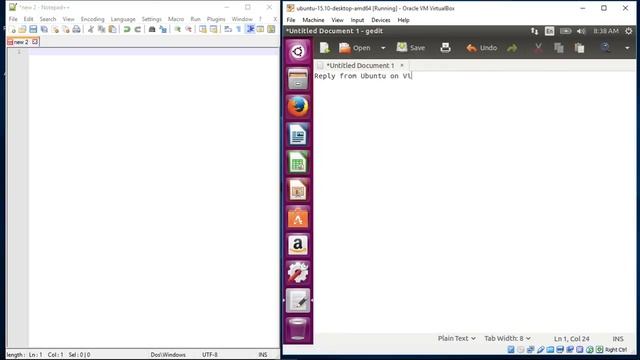This screenshot has height=360, width=640.
Task: Close new 2 tab in Notepad++
Action: 35,42
